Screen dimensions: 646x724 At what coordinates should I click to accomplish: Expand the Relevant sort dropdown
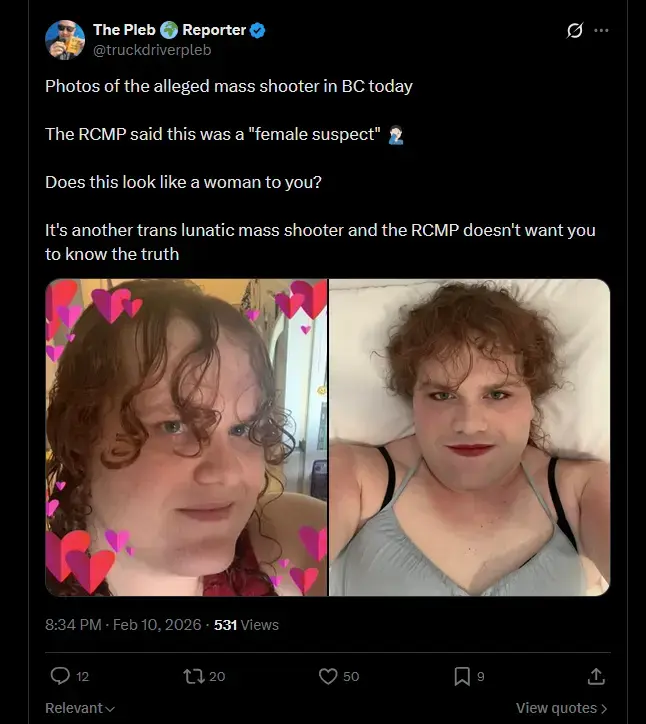click(x=80, y=708)
